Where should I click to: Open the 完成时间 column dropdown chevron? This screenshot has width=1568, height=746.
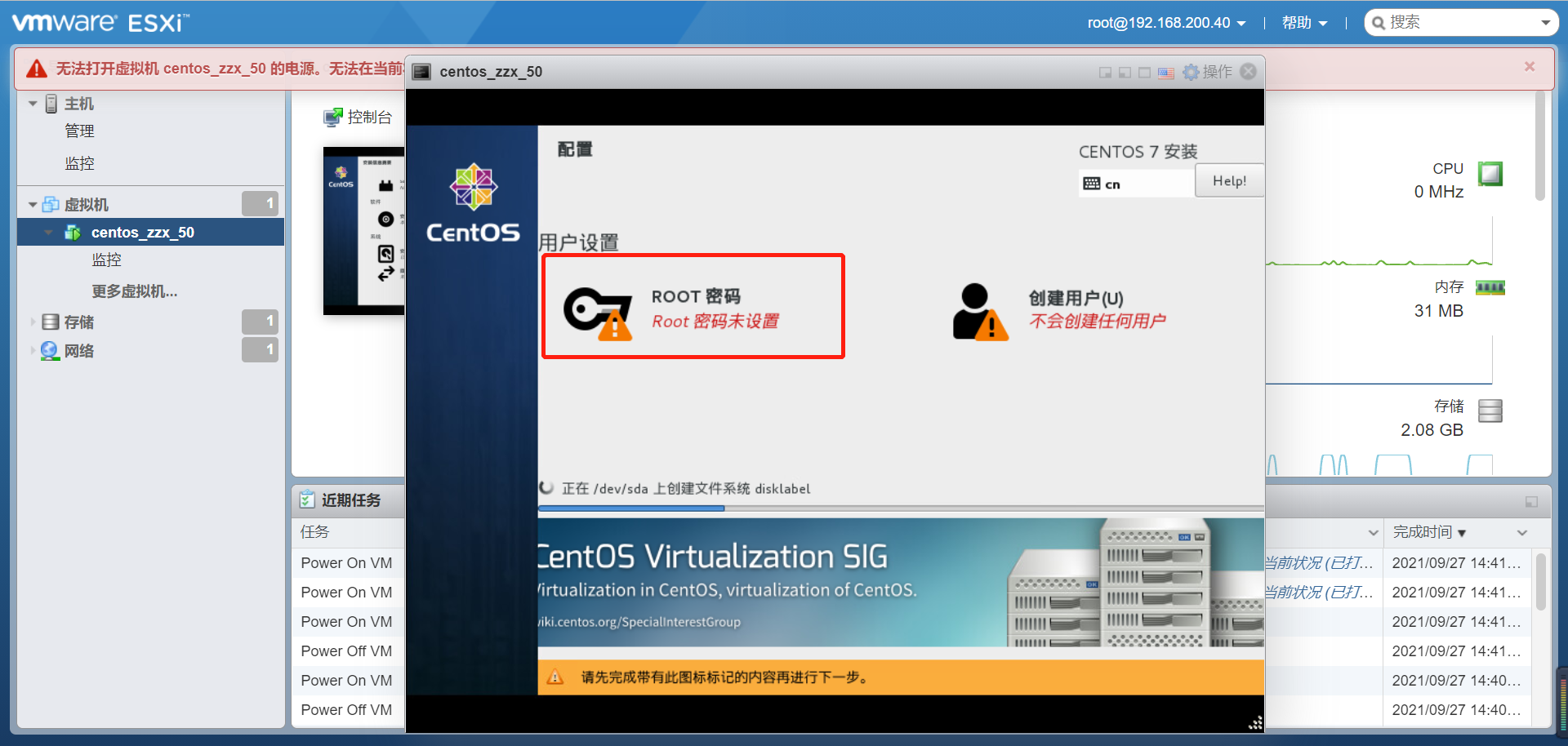pyautogui.click(x=1522, y=533)
